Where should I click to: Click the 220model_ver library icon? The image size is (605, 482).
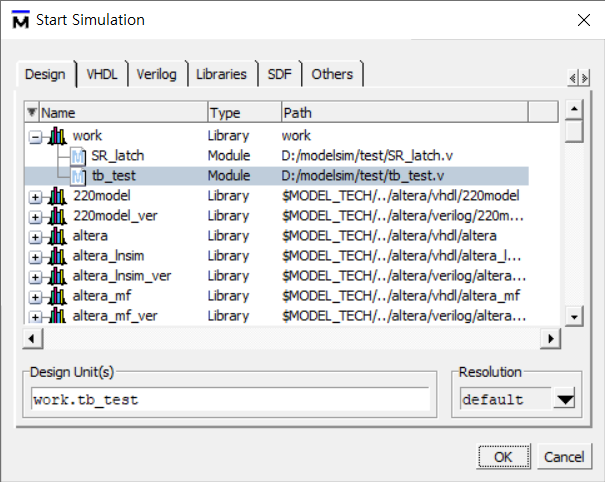[x=57, y=216]
